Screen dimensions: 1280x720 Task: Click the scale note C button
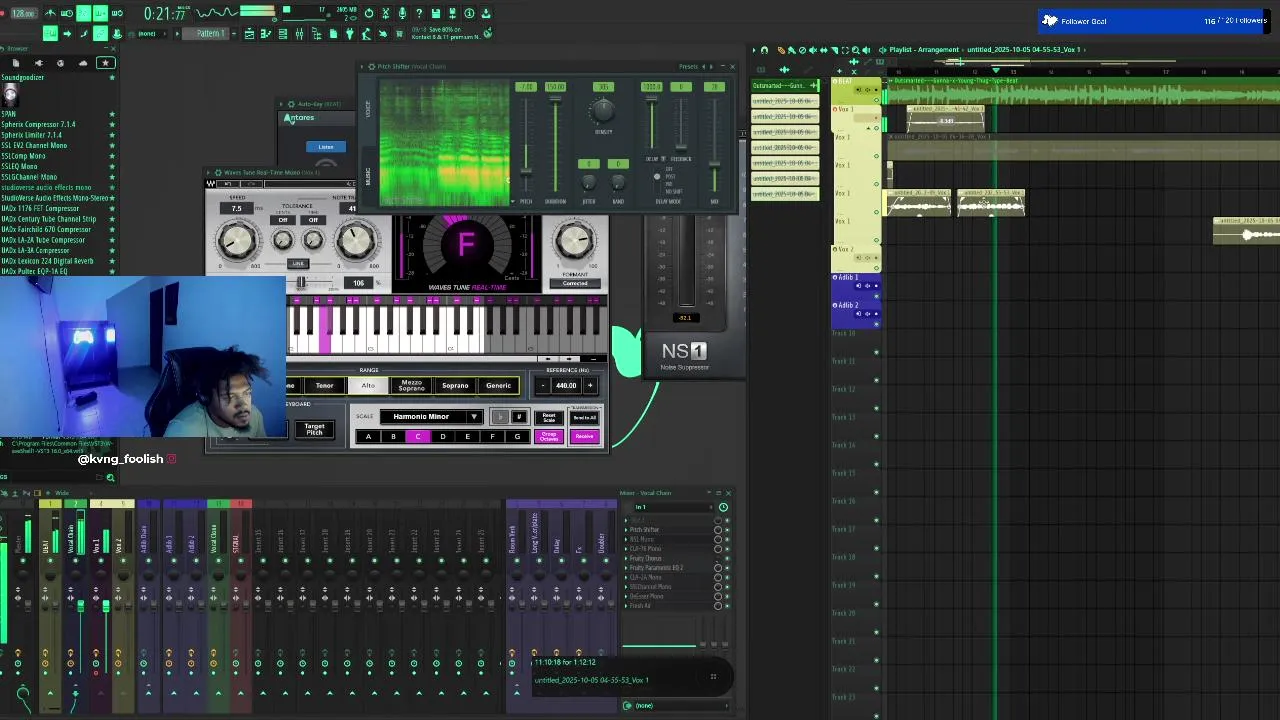click(x=418, y=436)
